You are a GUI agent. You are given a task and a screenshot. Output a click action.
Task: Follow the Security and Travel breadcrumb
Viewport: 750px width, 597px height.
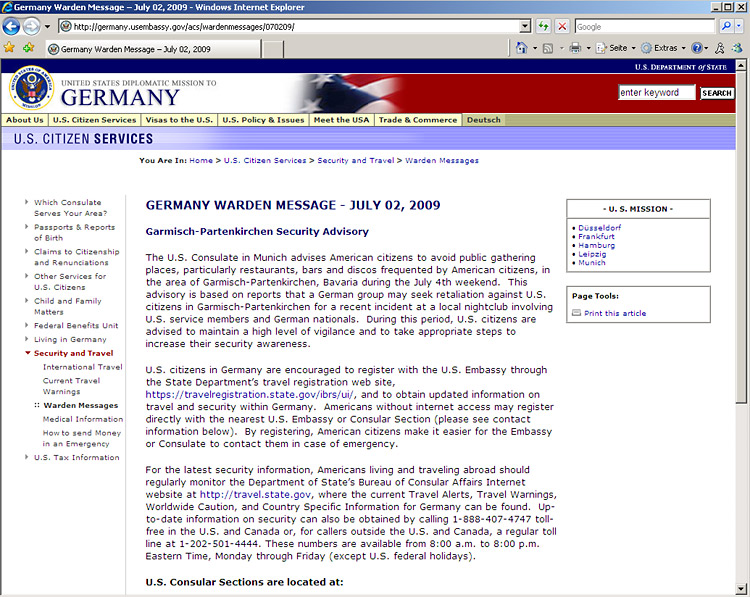[356, 161]
